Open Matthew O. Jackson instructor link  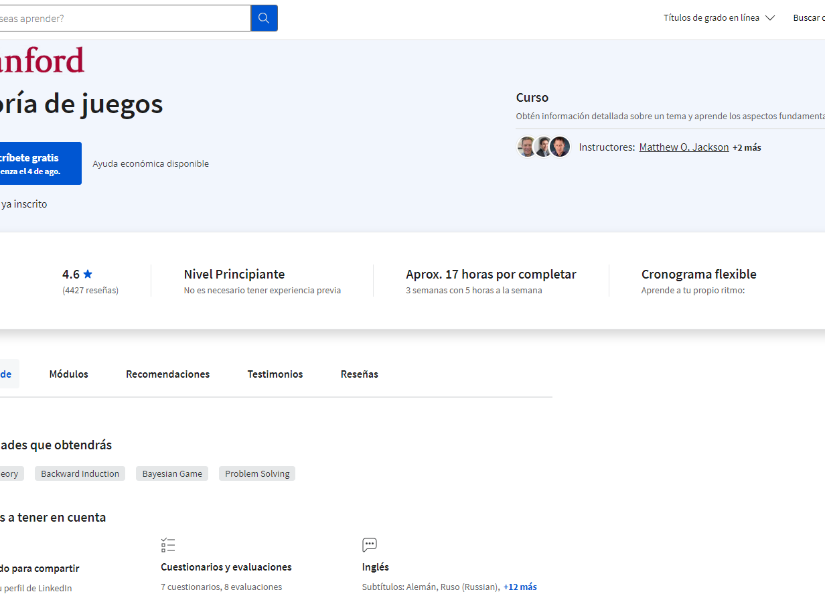point(683,147)
